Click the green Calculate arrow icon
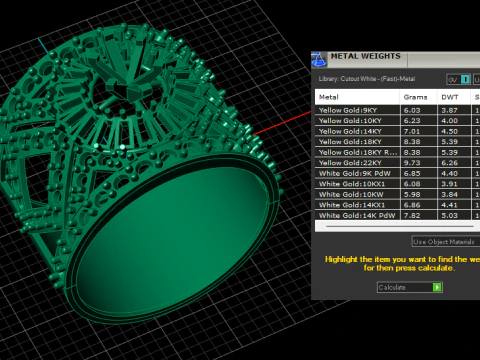 pos(437,287)
